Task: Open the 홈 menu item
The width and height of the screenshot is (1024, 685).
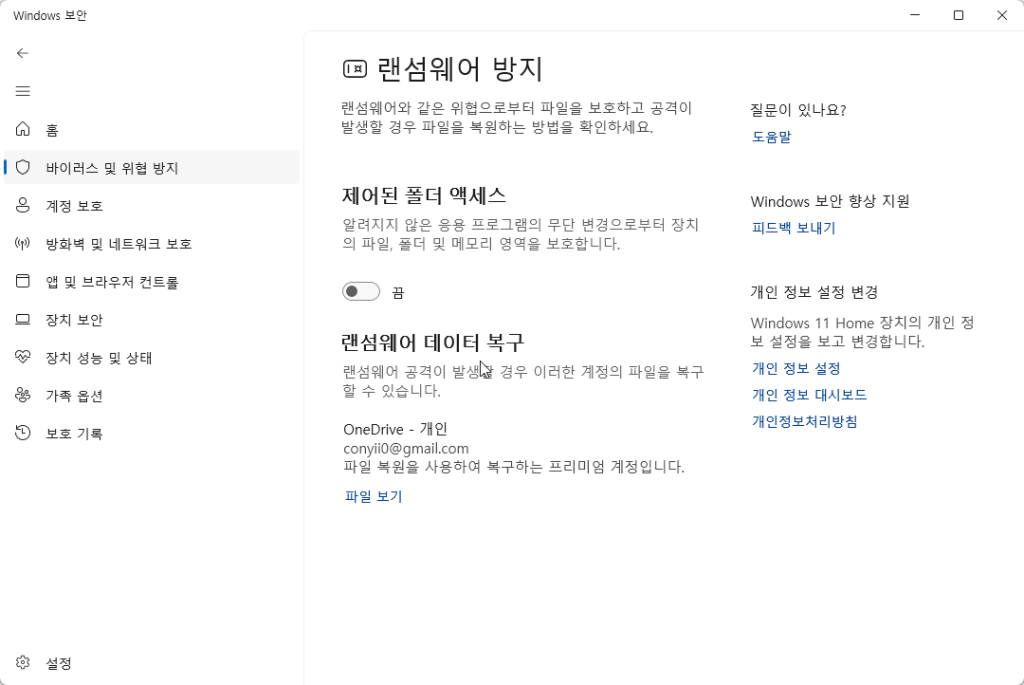Action: (152, 129)
